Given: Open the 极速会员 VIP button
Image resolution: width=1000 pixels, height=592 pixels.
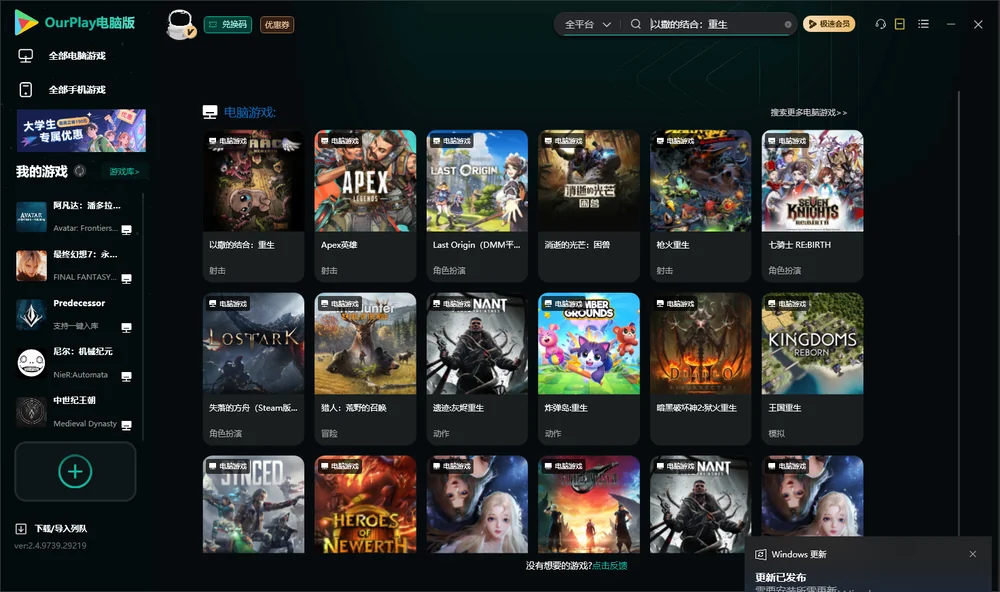Looking at the screenshot, I should pyautogui.click(x=828, y=24).
